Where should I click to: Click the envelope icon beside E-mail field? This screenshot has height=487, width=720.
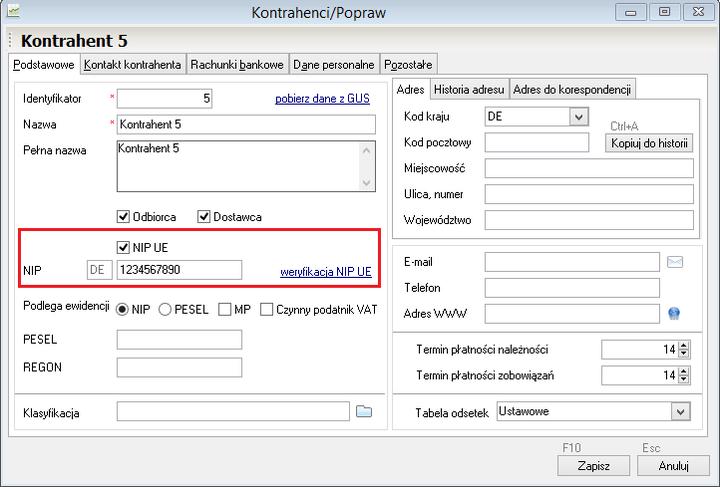click(x=675, y=262)
